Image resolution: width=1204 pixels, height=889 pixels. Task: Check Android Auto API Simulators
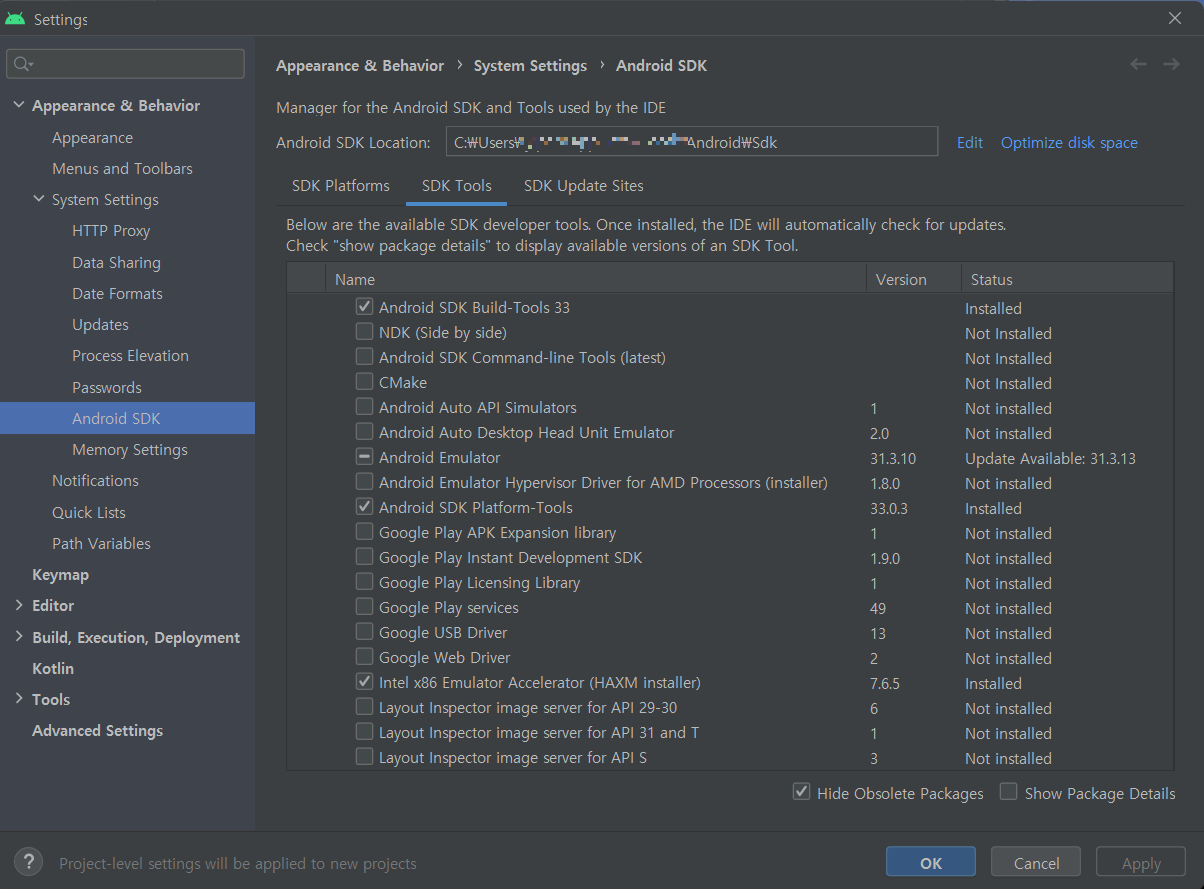[x=364, y=407]
